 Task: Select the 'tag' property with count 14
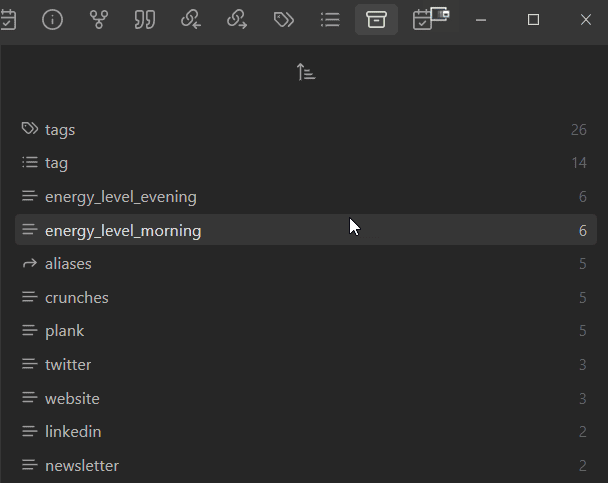coord(306,163)
